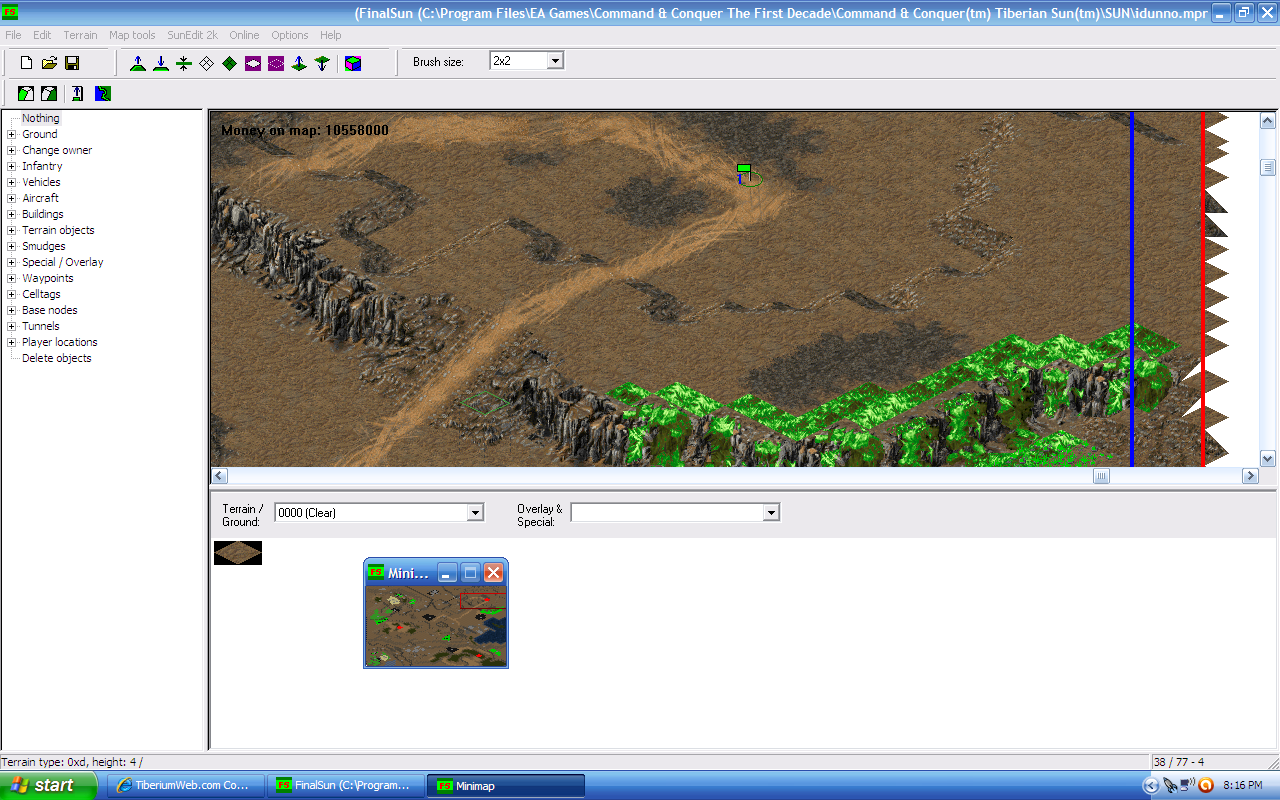Select Delete objects in the tree
Image resolution: width=1280 pixels, height=800 pixels.
(57, 358)
